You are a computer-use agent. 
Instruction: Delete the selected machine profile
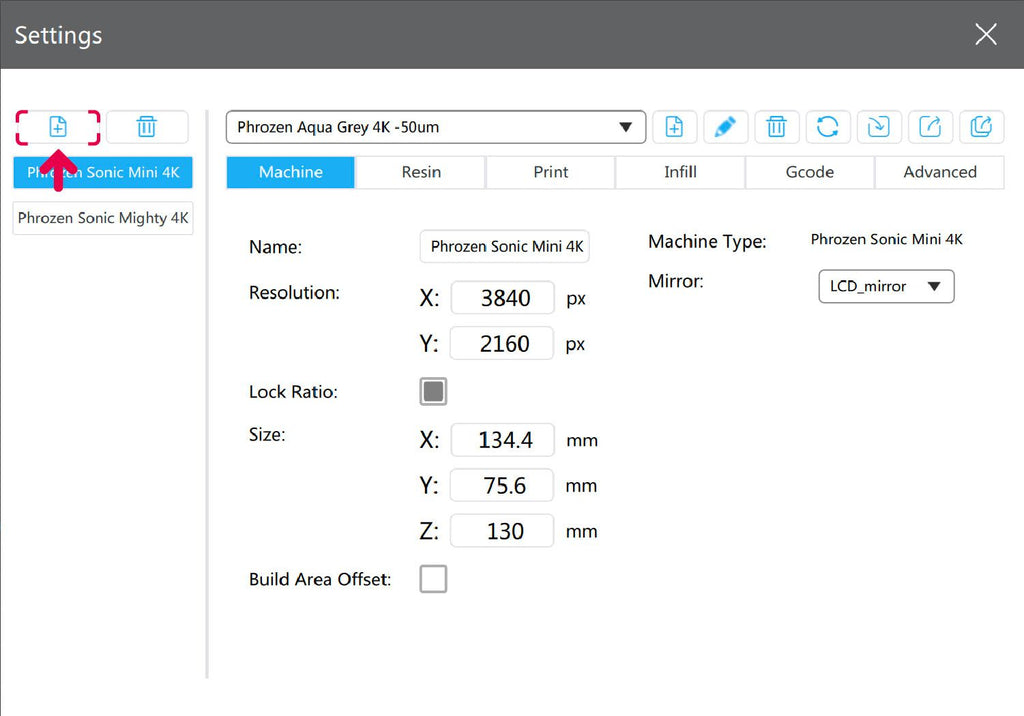147,127
